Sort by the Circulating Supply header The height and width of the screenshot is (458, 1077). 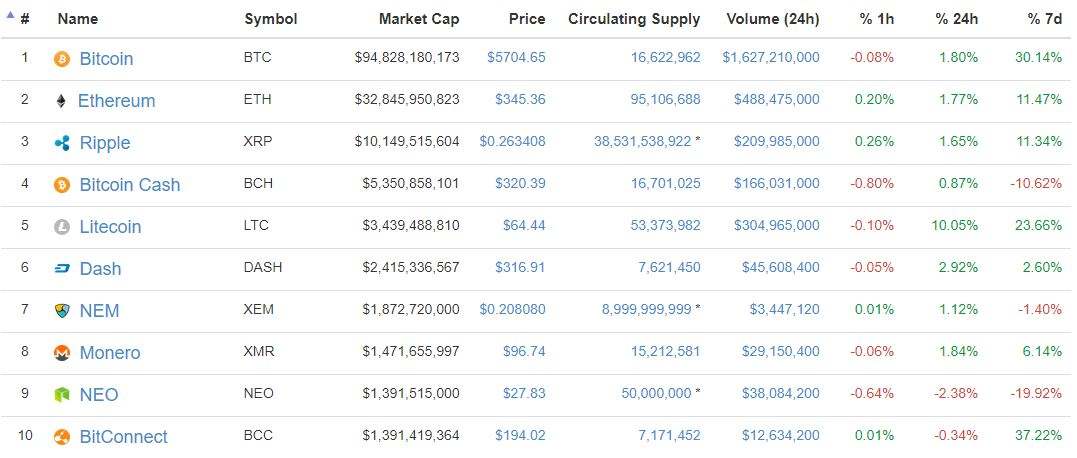pos(634,19)
